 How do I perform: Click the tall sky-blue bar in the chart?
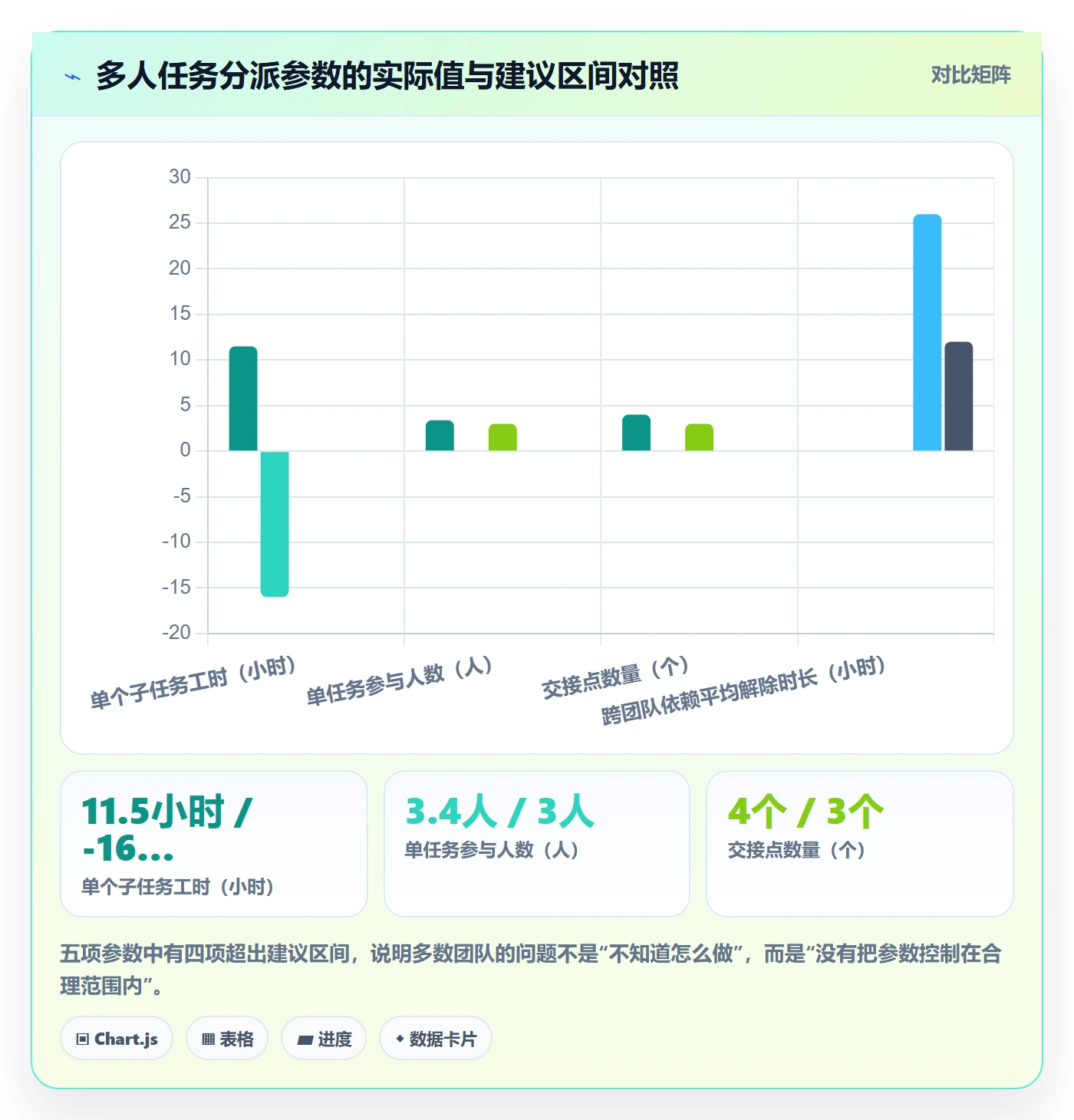pyautogui.click(x=927, y=332)
